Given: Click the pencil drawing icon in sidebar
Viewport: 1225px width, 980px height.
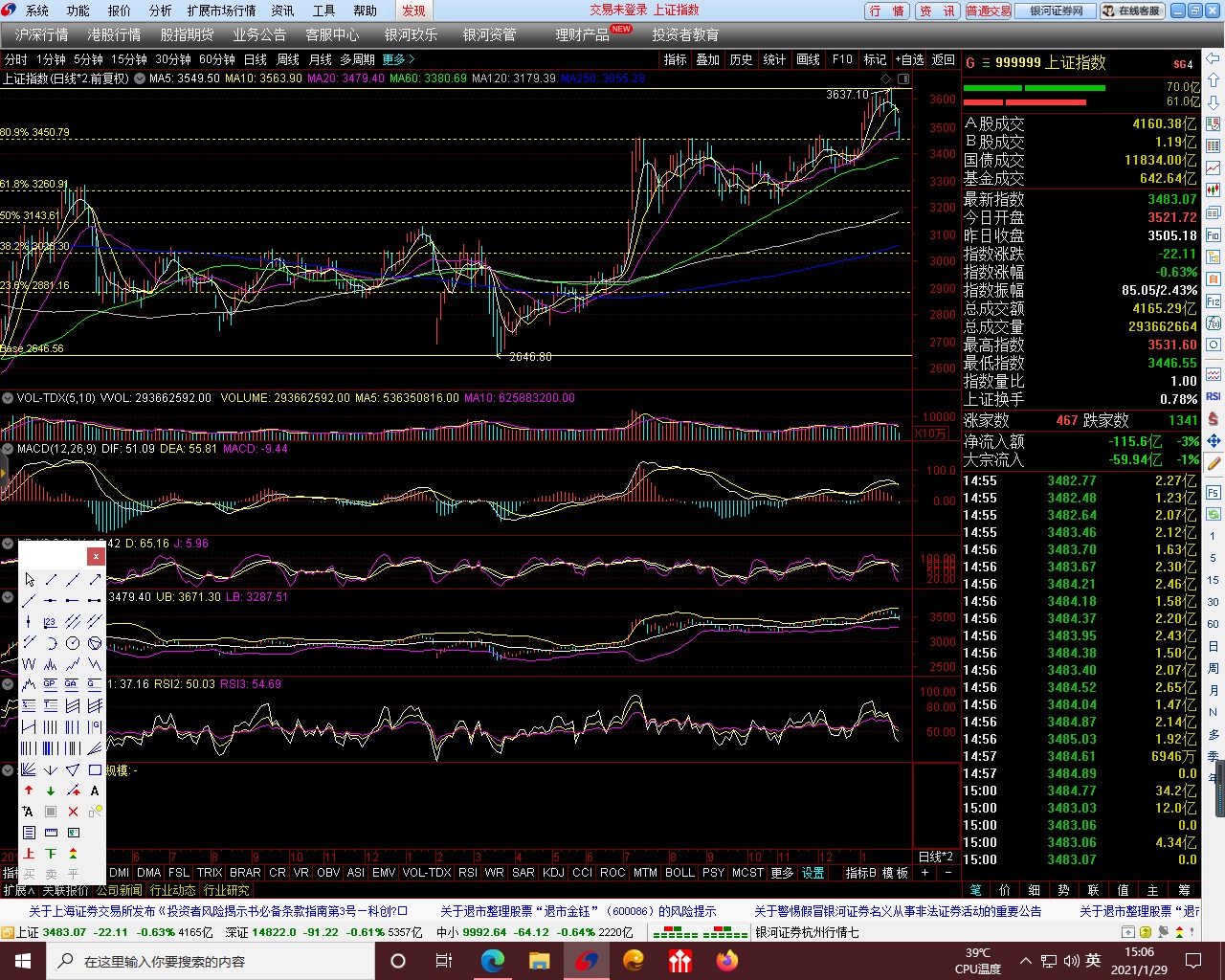Looking at the screenshot, I should coord(1214,463).
